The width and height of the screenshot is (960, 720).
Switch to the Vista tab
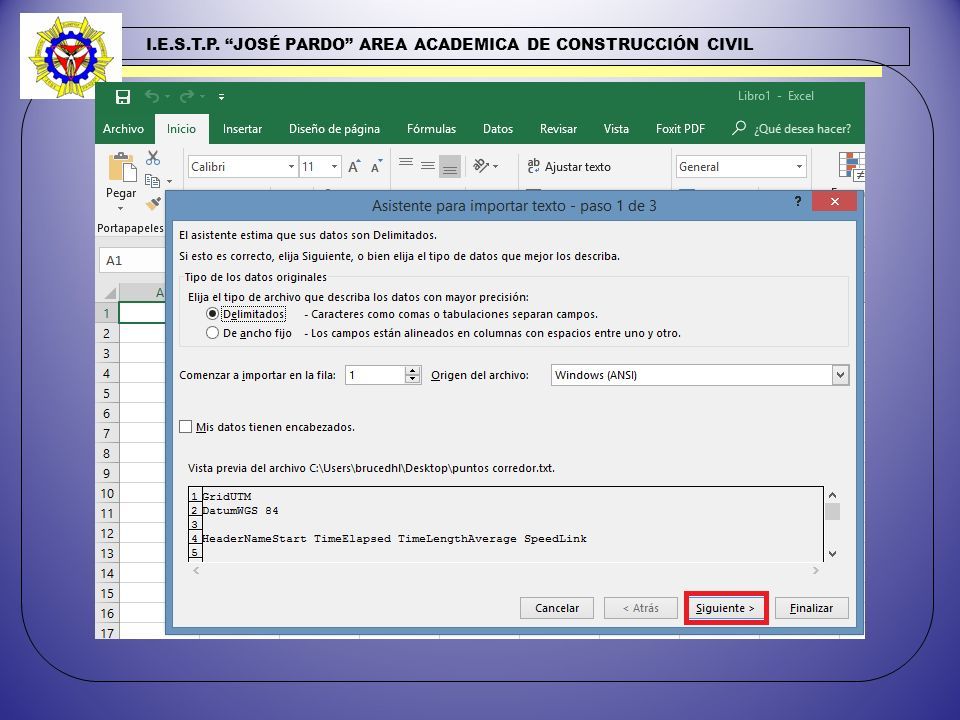(616, 129)
